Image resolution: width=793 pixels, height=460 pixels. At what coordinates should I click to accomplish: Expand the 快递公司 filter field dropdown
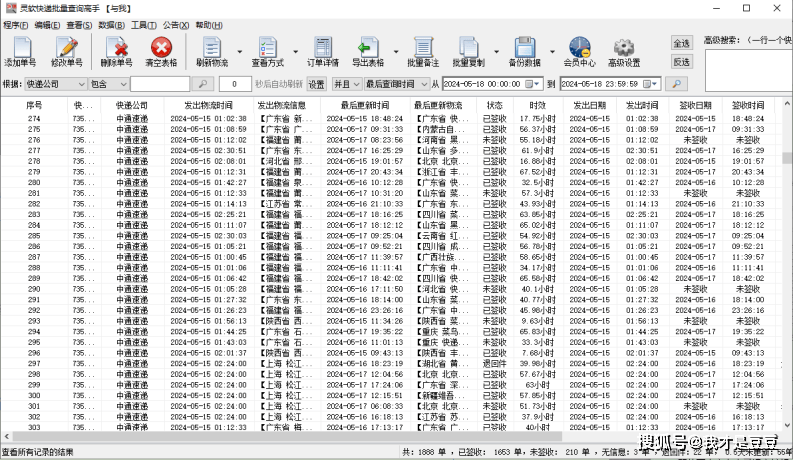coord(81,84)
